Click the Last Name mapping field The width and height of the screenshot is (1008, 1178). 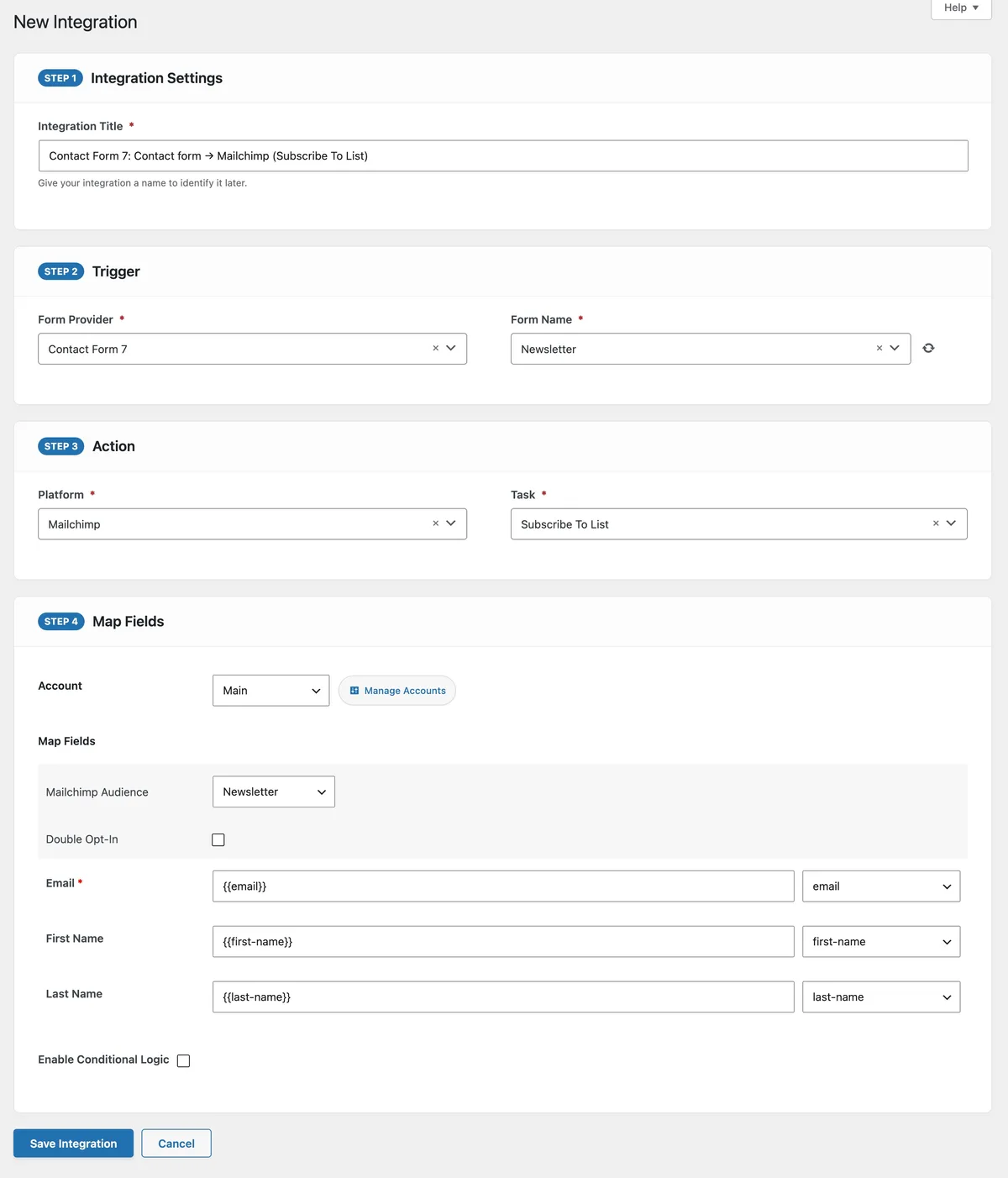503,997
